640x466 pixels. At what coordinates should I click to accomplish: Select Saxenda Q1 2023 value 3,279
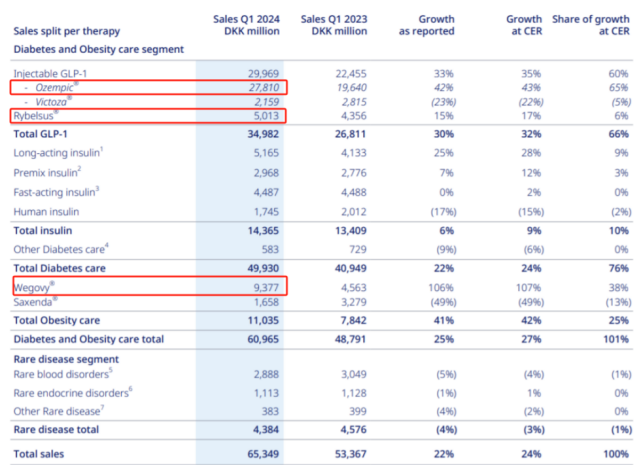tap(353, 302)
